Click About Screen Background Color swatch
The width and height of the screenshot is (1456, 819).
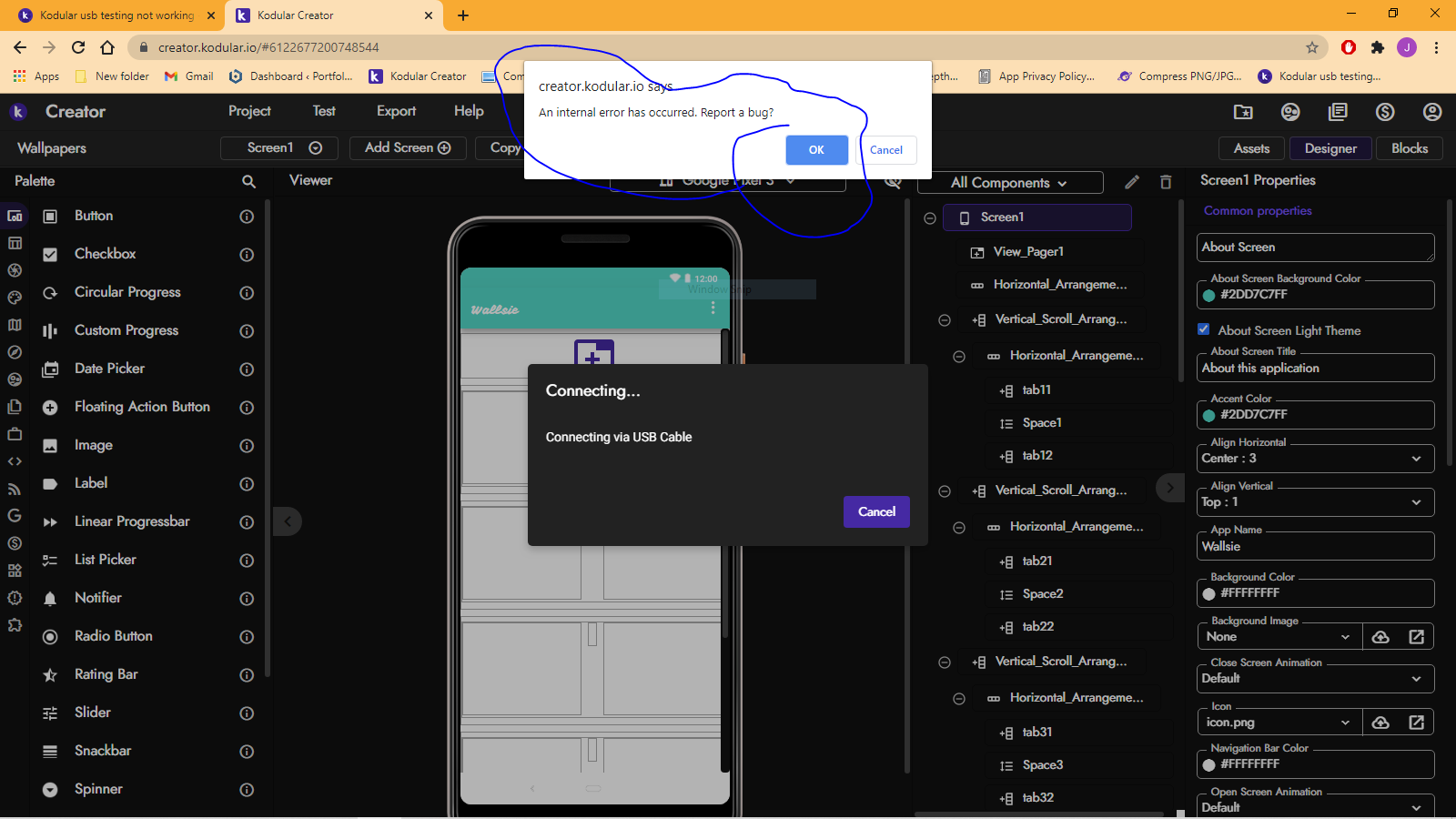click(1208, 295)
